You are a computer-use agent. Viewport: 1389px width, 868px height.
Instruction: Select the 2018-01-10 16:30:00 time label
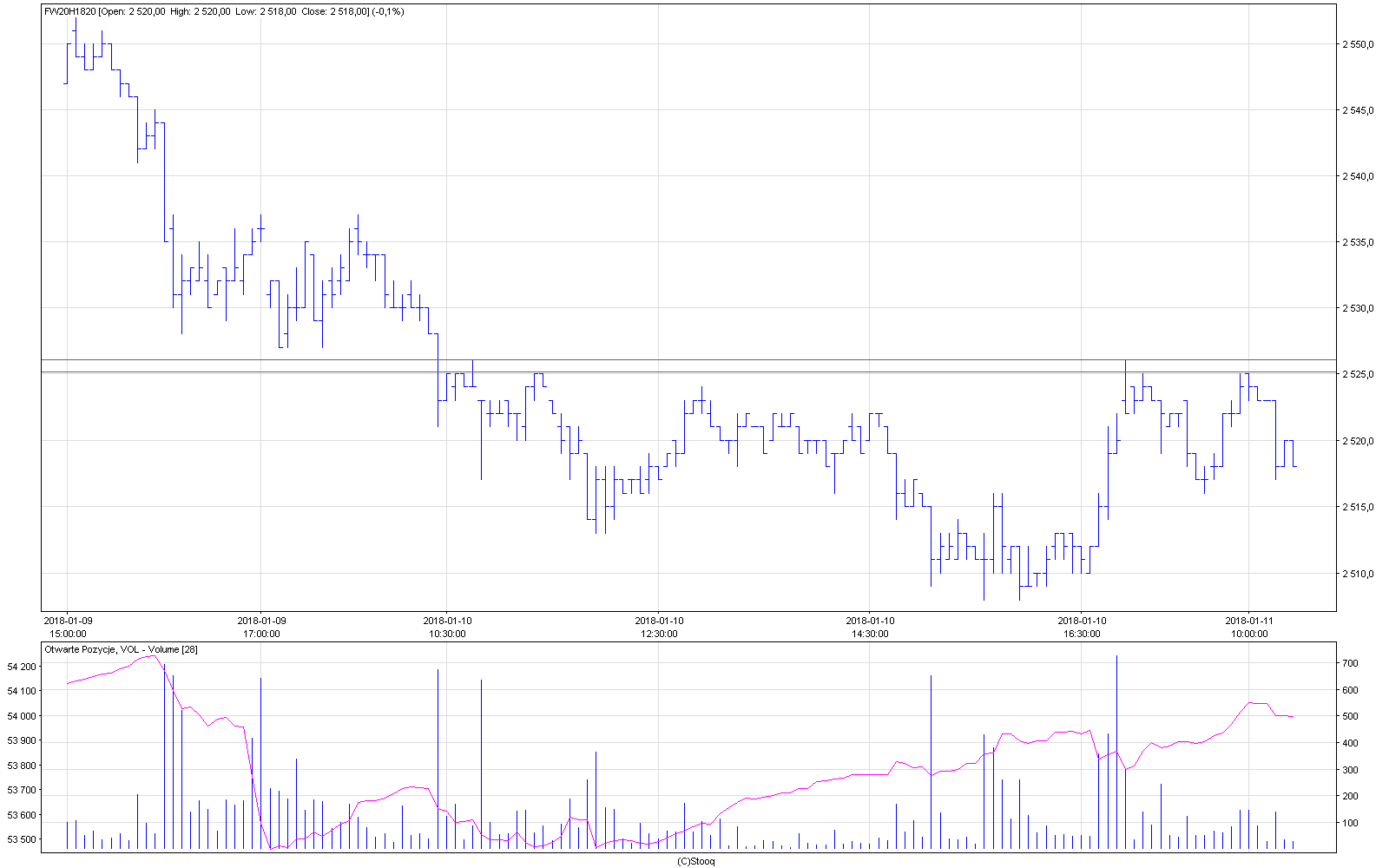click(1082, 627)
